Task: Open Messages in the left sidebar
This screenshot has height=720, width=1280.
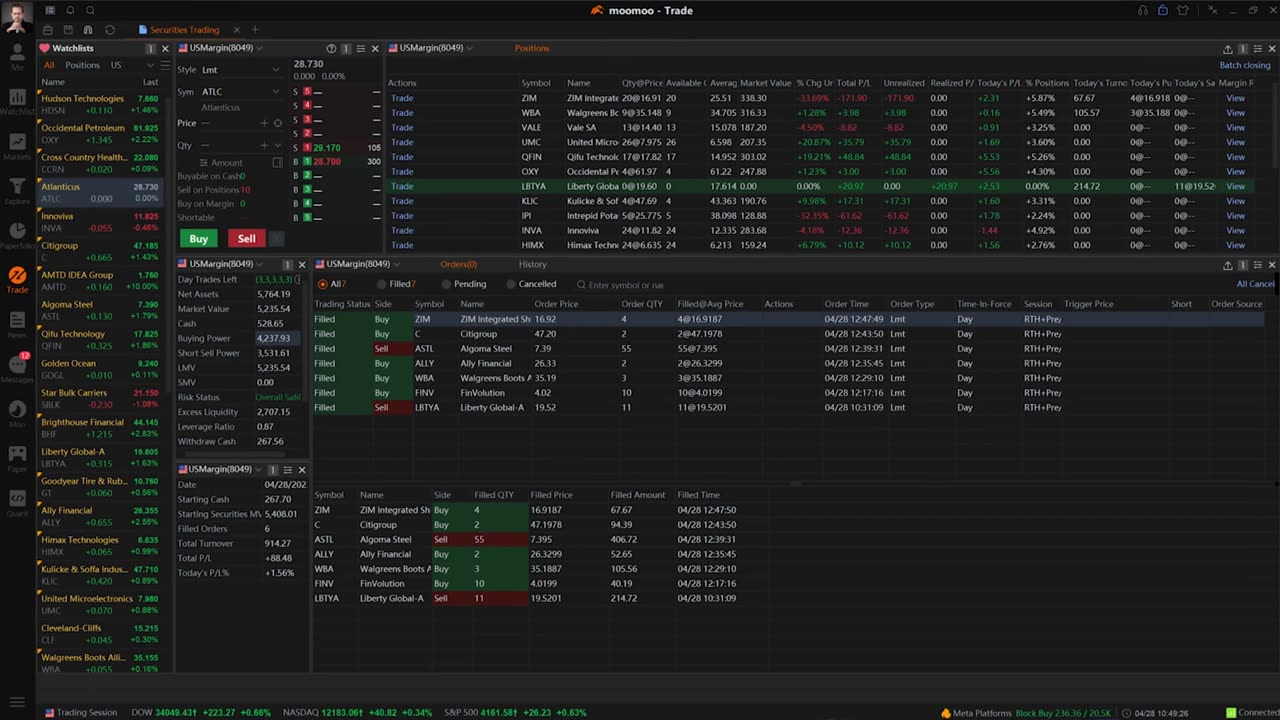Action: (x=17, y=369)
